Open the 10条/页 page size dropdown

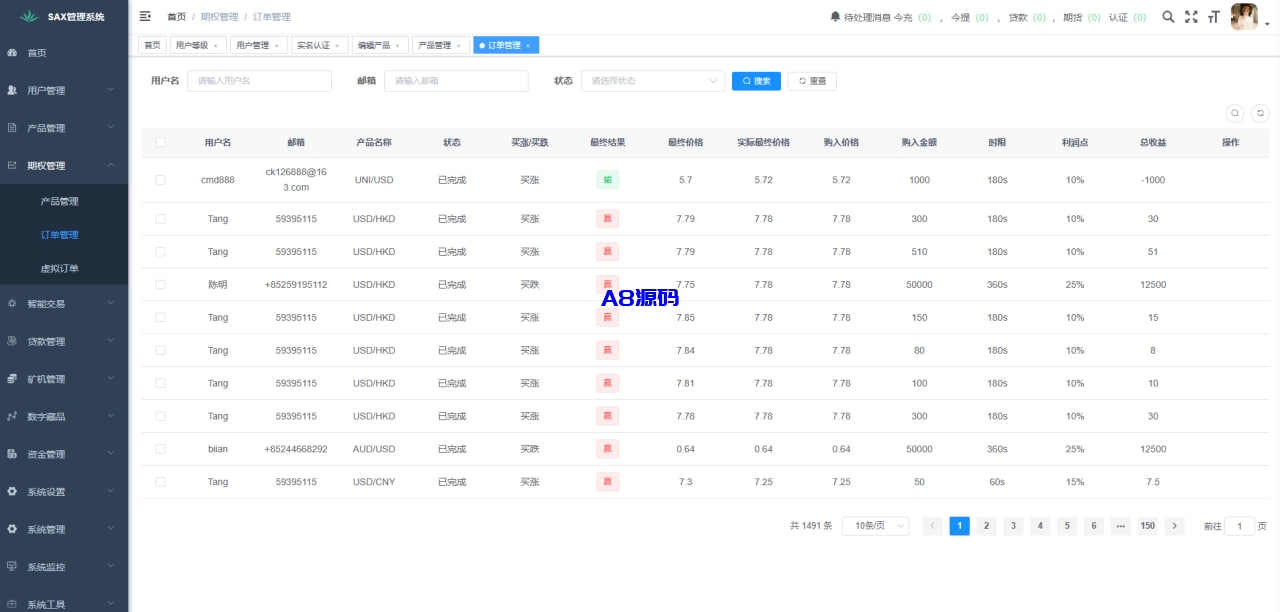coord(876,526)
